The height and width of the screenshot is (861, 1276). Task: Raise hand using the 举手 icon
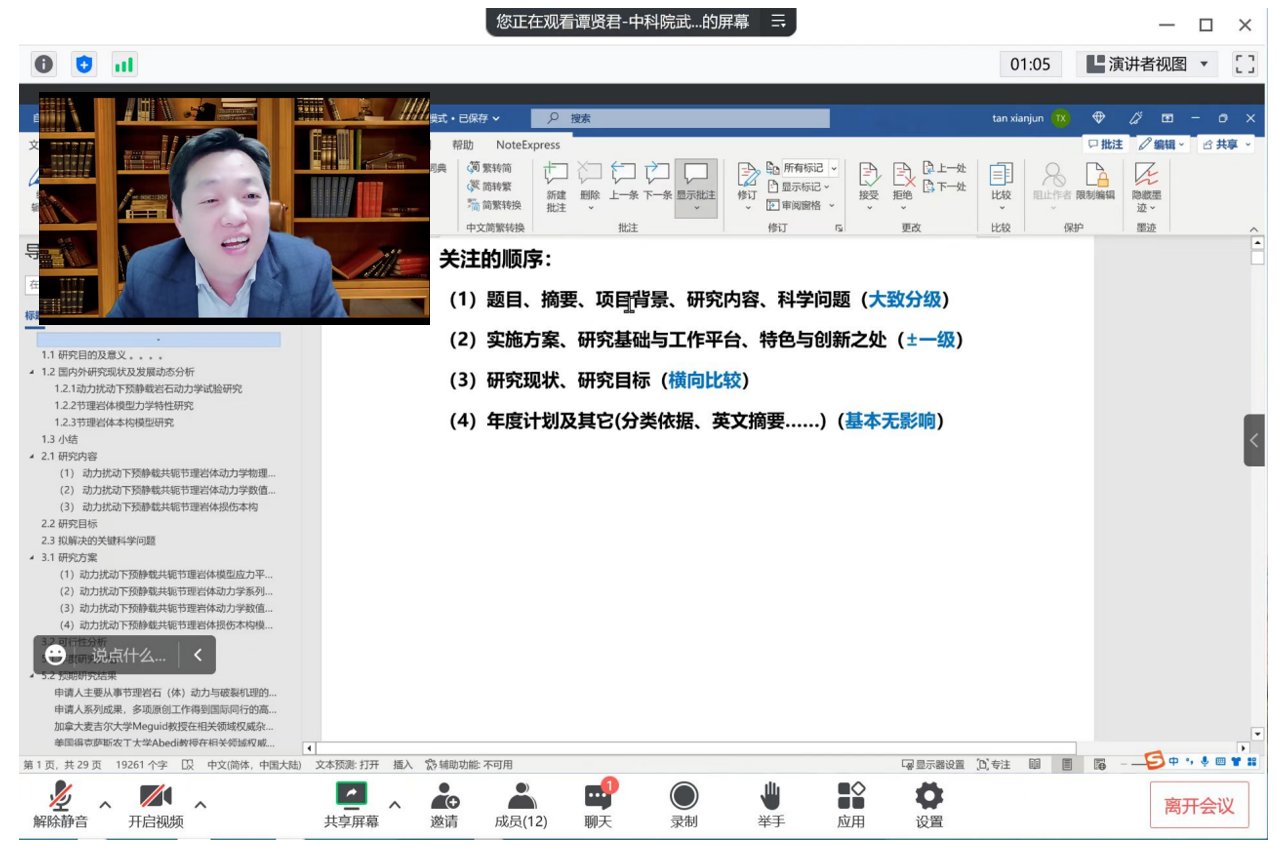770,796
